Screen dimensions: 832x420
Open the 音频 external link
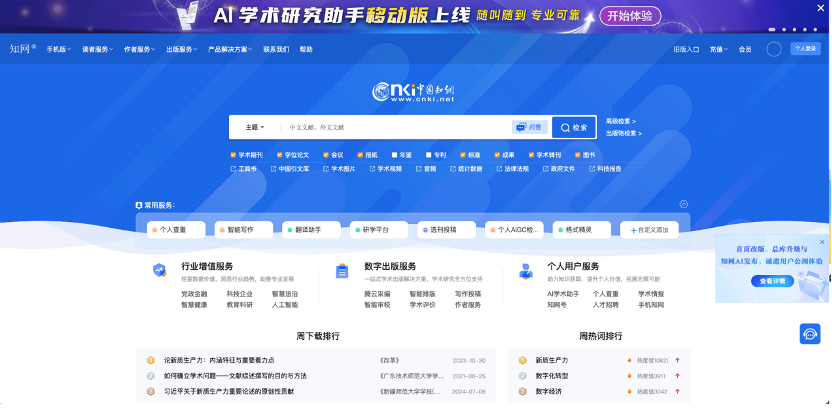pyautogui.click(x=426, y=169)
